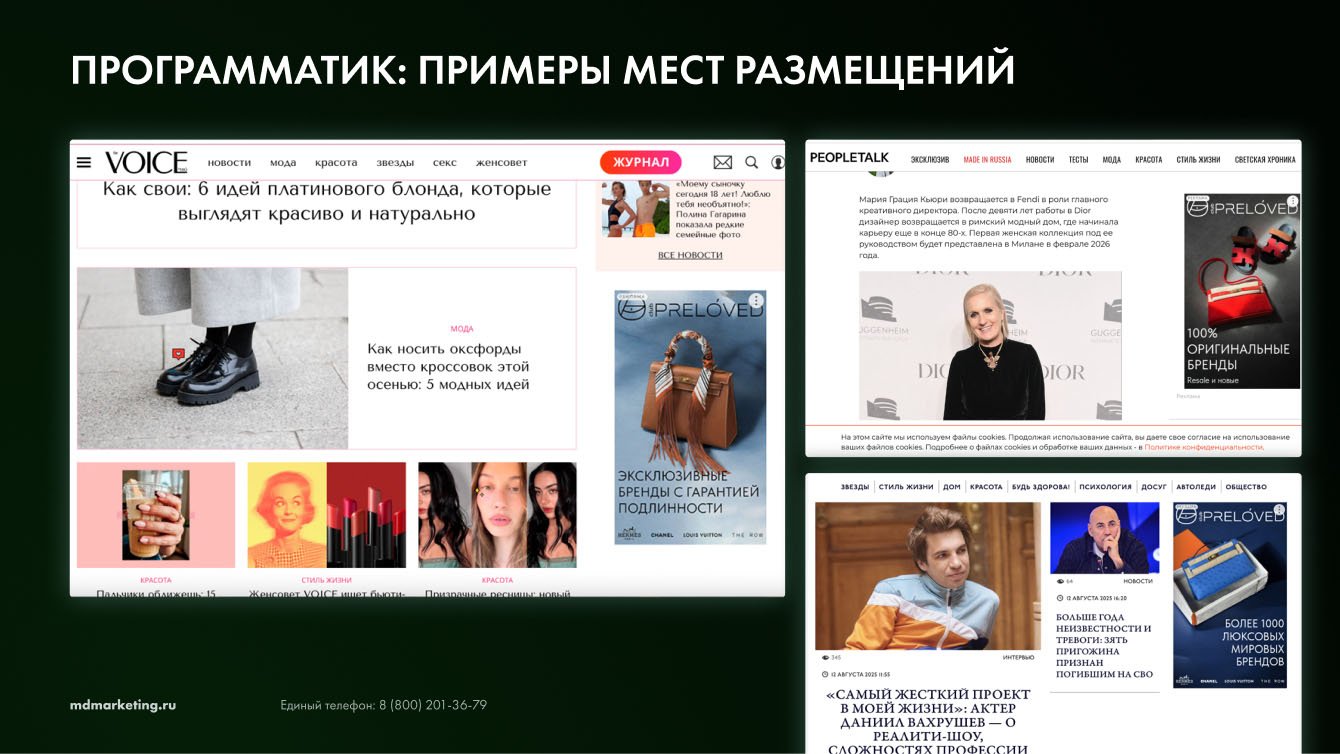Select СТИЛЬ ЖИЗНИ in the PeopleTalk menu

click(1198, 160)
